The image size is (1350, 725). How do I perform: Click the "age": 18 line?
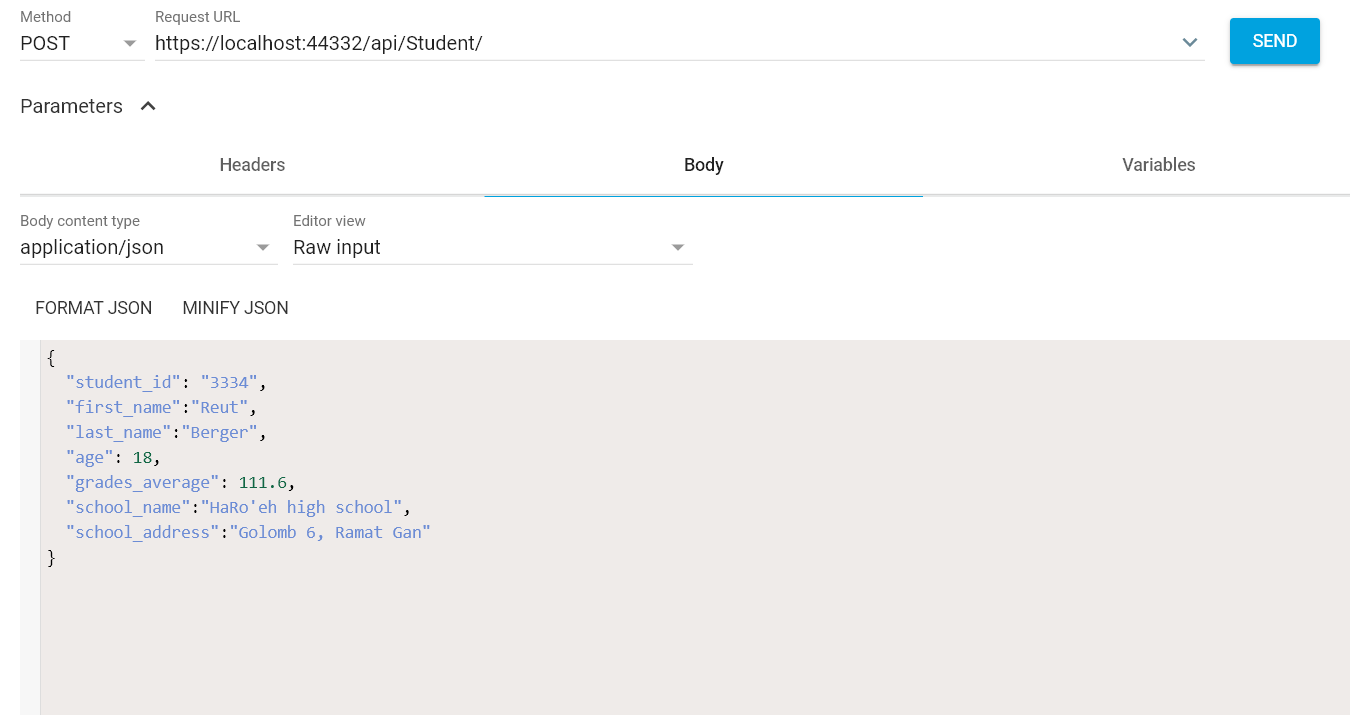[113, 457]
